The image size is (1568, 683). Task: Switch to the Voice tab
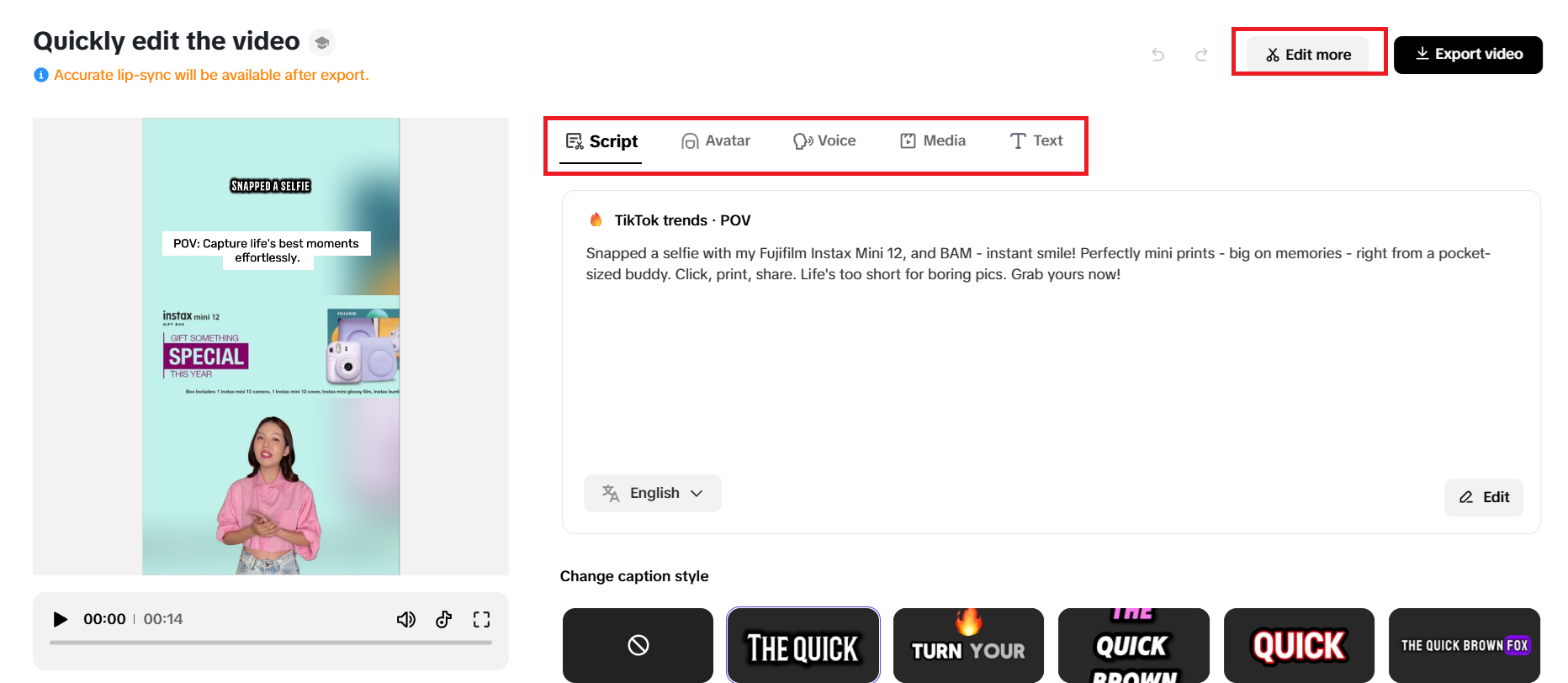click(824, 141)
